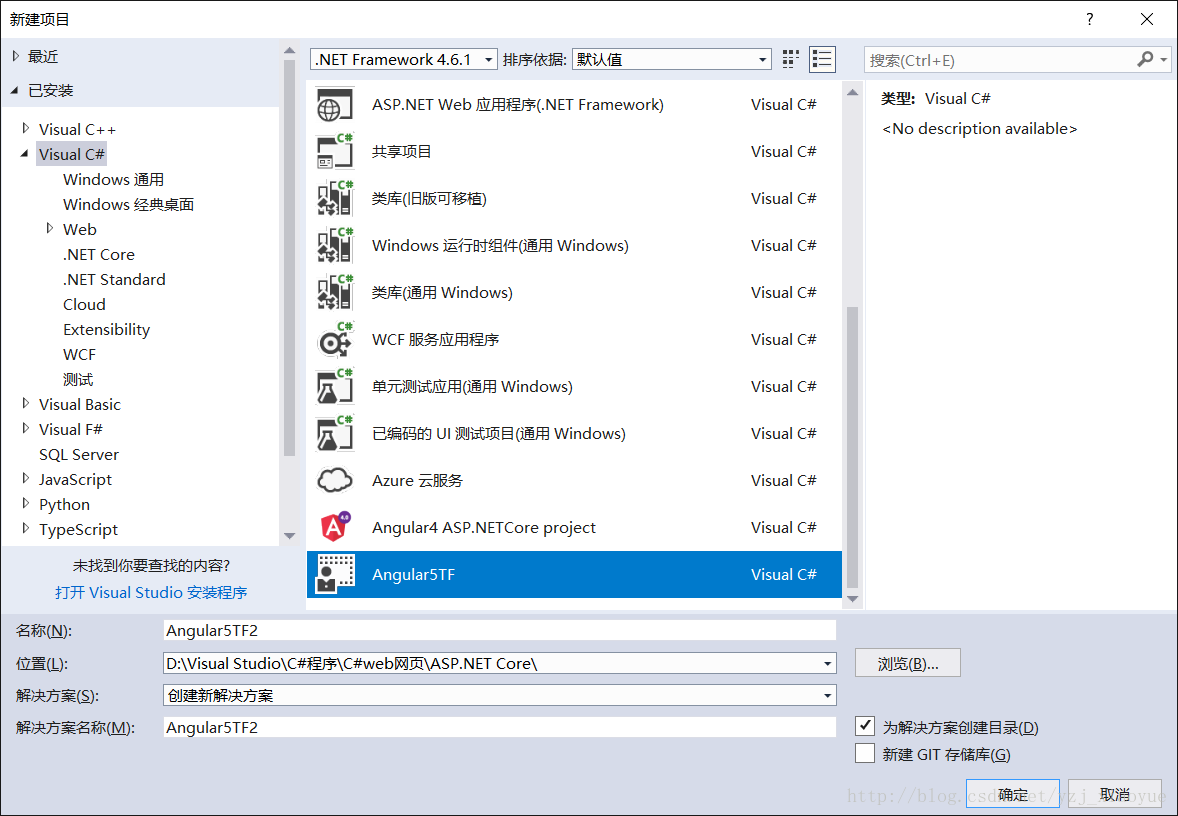Select SQL Server in the tree
The width and height of the screenshot is (1178, 816).
(x=79, y=455)
